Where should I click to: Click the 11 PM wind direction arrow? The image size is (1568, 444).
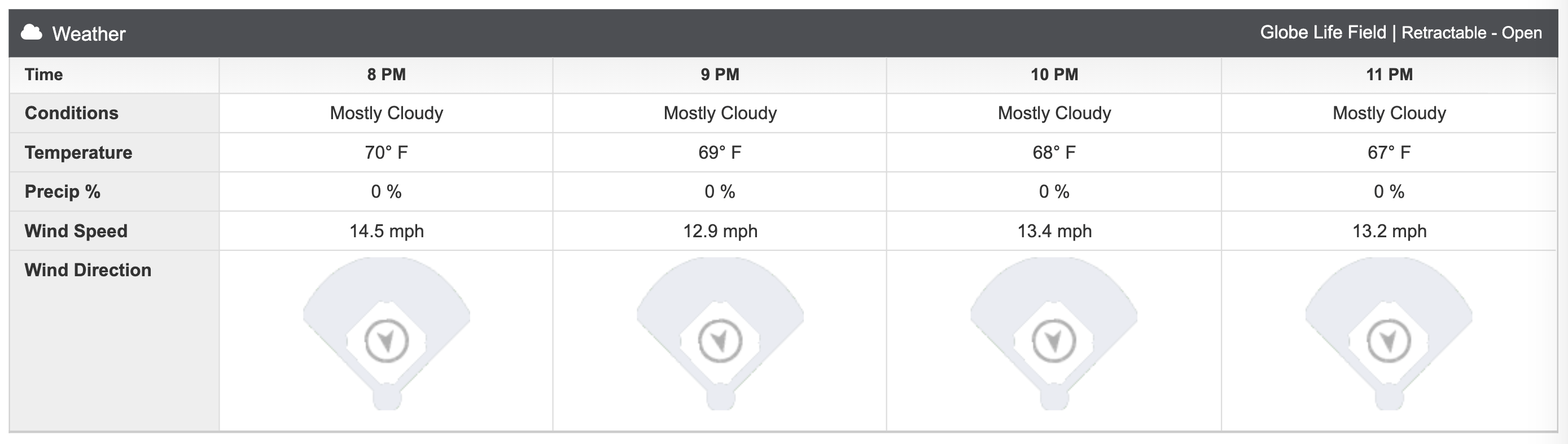pos(1389,341)
